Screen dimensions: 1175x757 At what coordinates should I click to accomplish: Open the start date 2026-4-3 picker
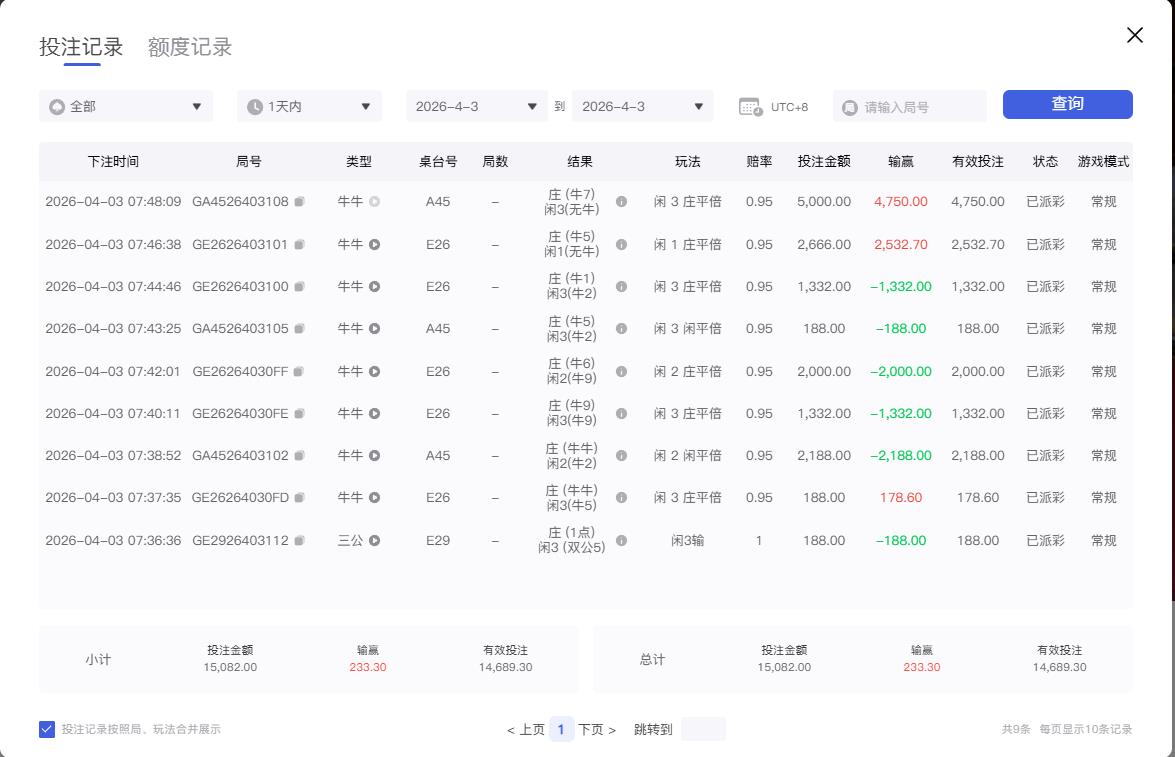477,104
